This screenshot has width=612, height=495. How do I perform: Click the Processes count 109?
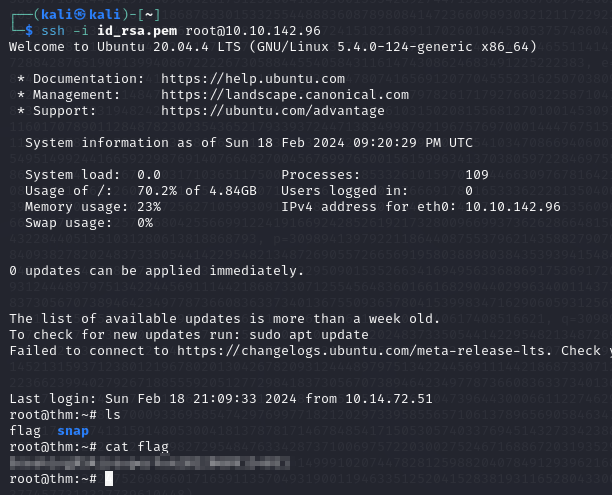coord(477,175)
